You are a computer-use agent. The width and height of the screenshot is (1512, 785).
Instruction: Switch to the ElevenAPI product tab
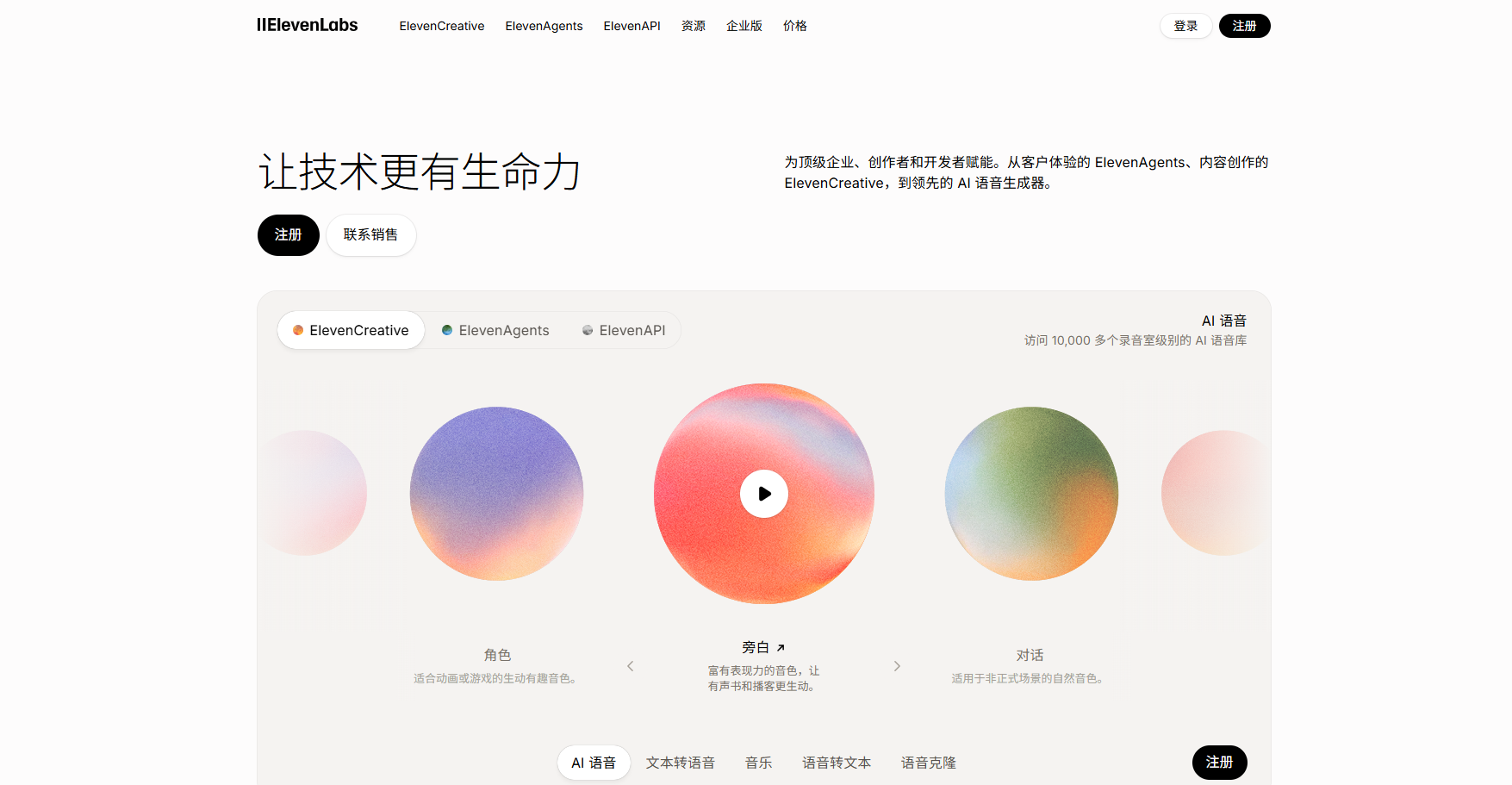pyautogui.click(x=624, y=330)
